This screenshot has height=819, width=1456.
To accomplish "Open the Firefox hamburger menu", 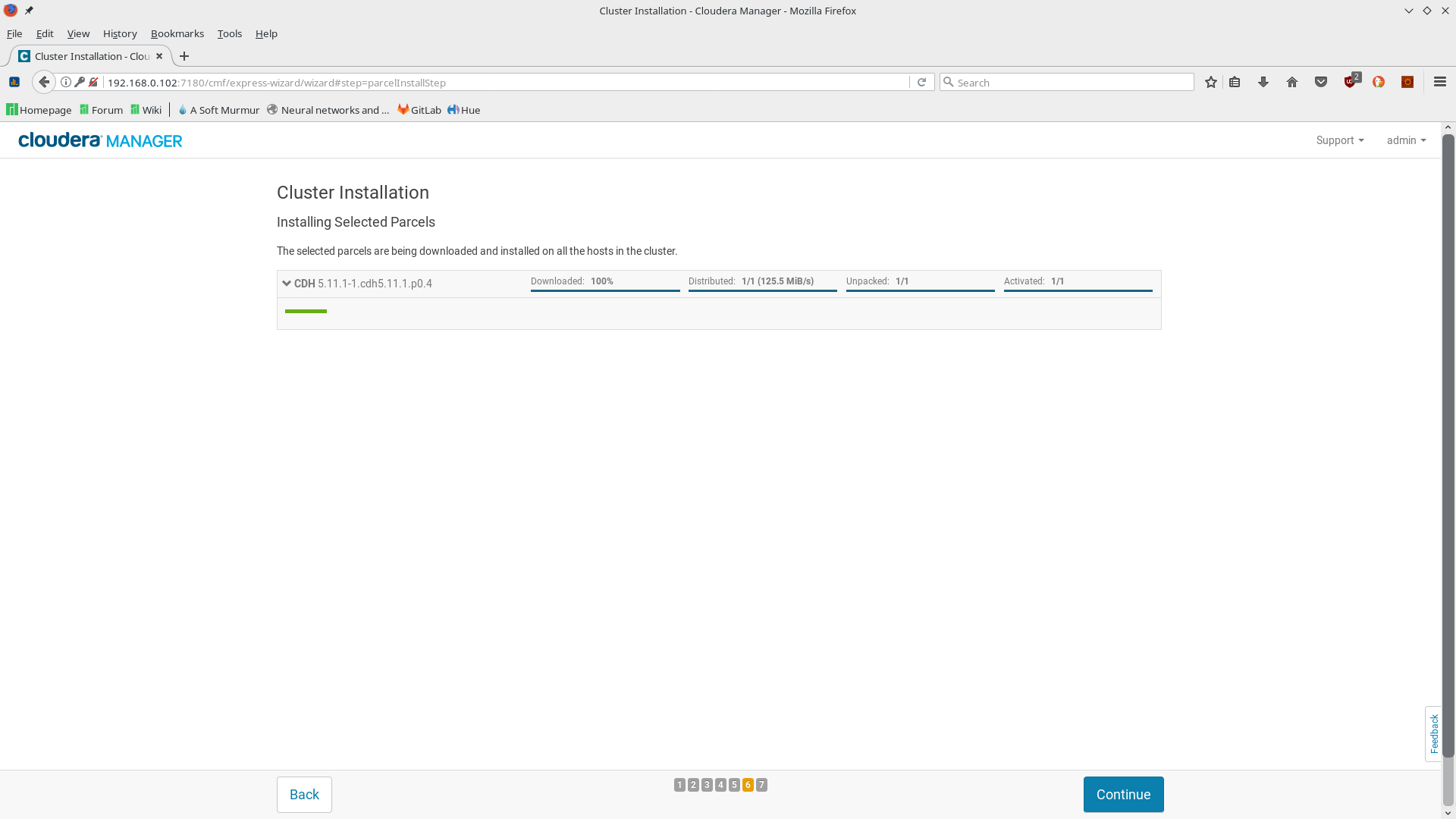I will point(1440,82).
